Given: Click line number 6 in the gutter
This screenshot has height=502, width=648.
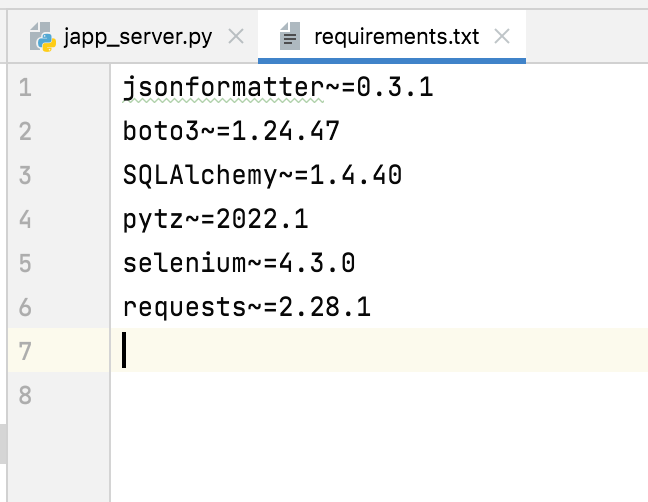Looking at the screenshot, I should pos(25,307).
